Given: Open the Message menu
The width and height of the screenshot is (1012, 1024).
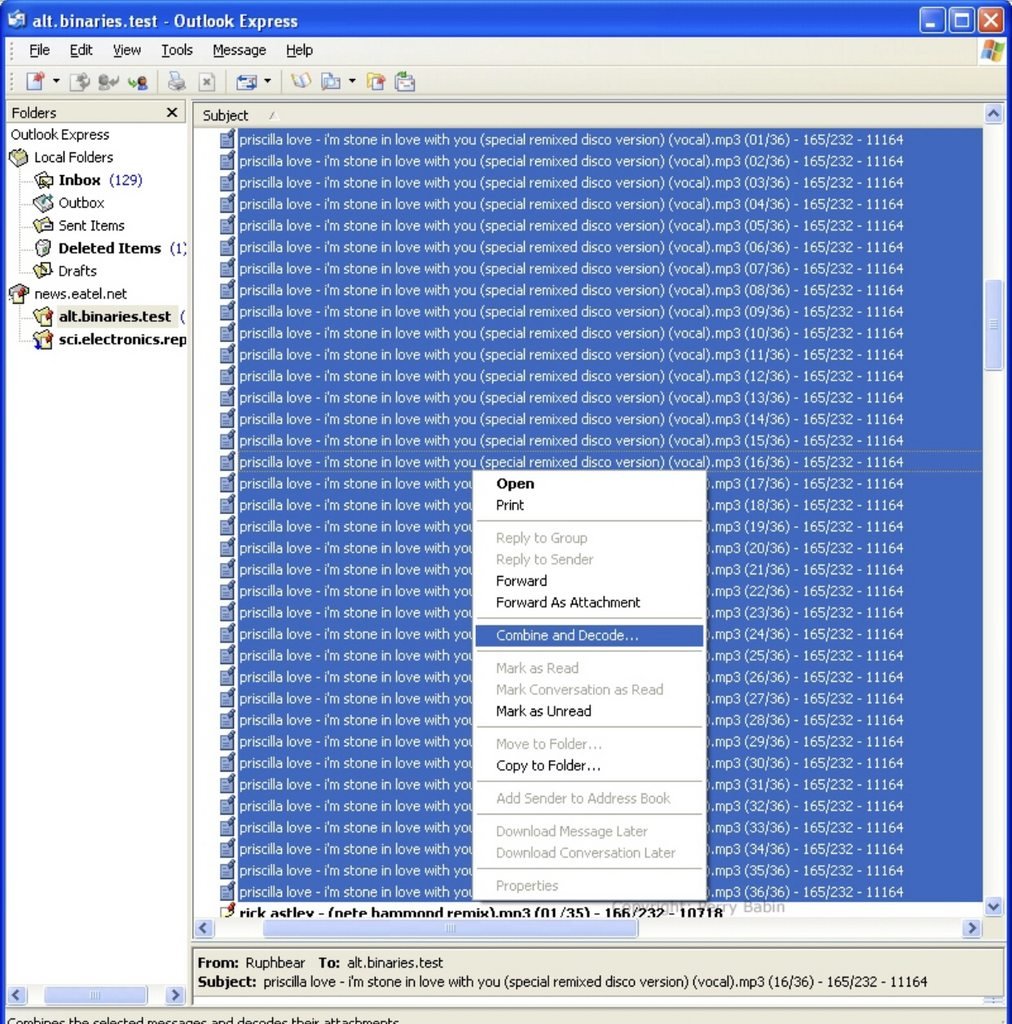Looking at the screenshot, I should (240, 50).
